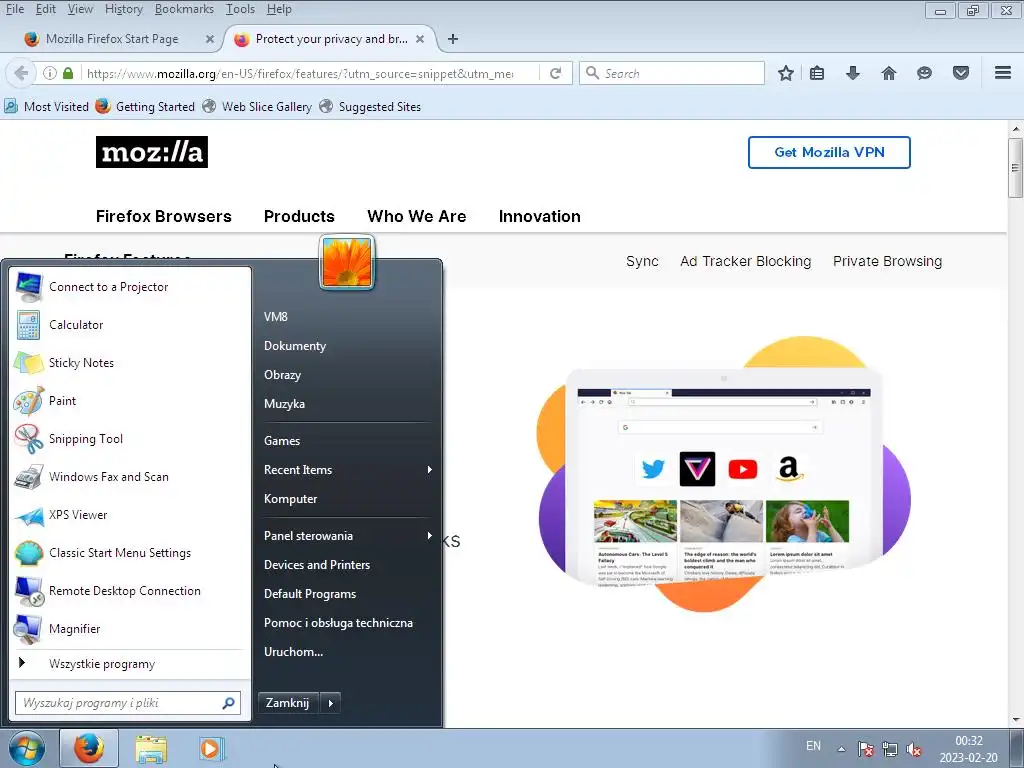The width and height of the screenshot is (1024, 768).
Task: Open Web Slice Gallery bookmark
Action: [257, 106]
